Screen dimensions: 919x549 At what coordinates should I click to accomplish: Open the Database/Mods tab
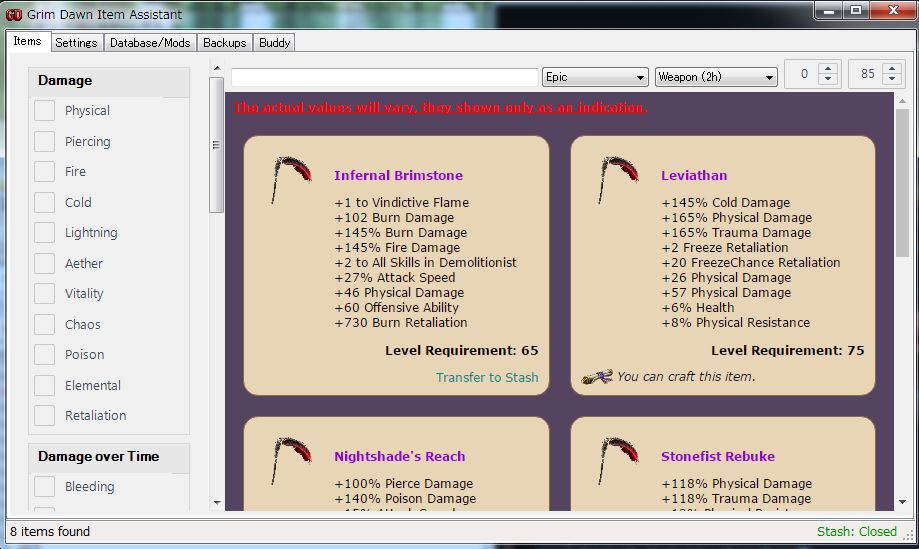(150, 43)
